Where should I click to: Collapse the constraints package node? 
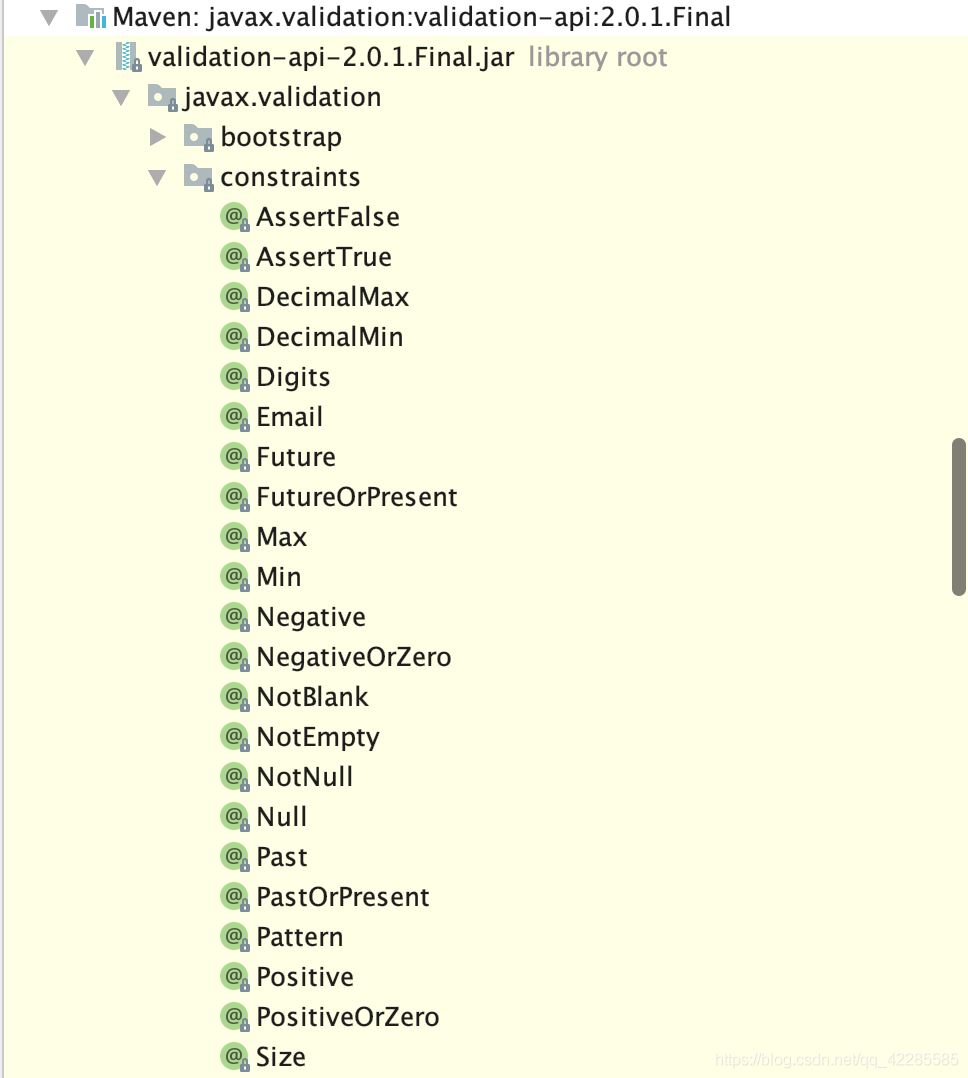coord(157,176)
